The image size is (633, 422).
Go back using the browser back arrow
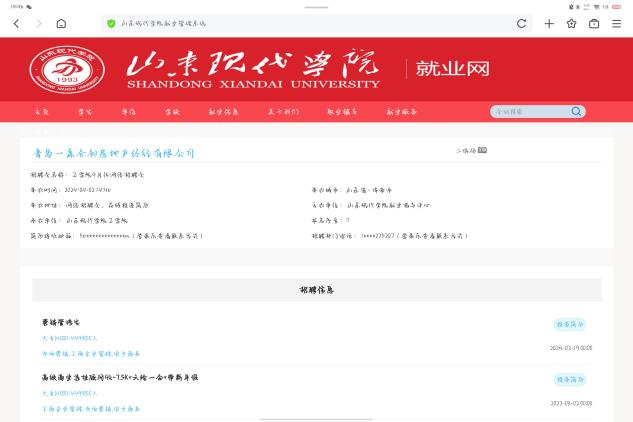point(16,23)
